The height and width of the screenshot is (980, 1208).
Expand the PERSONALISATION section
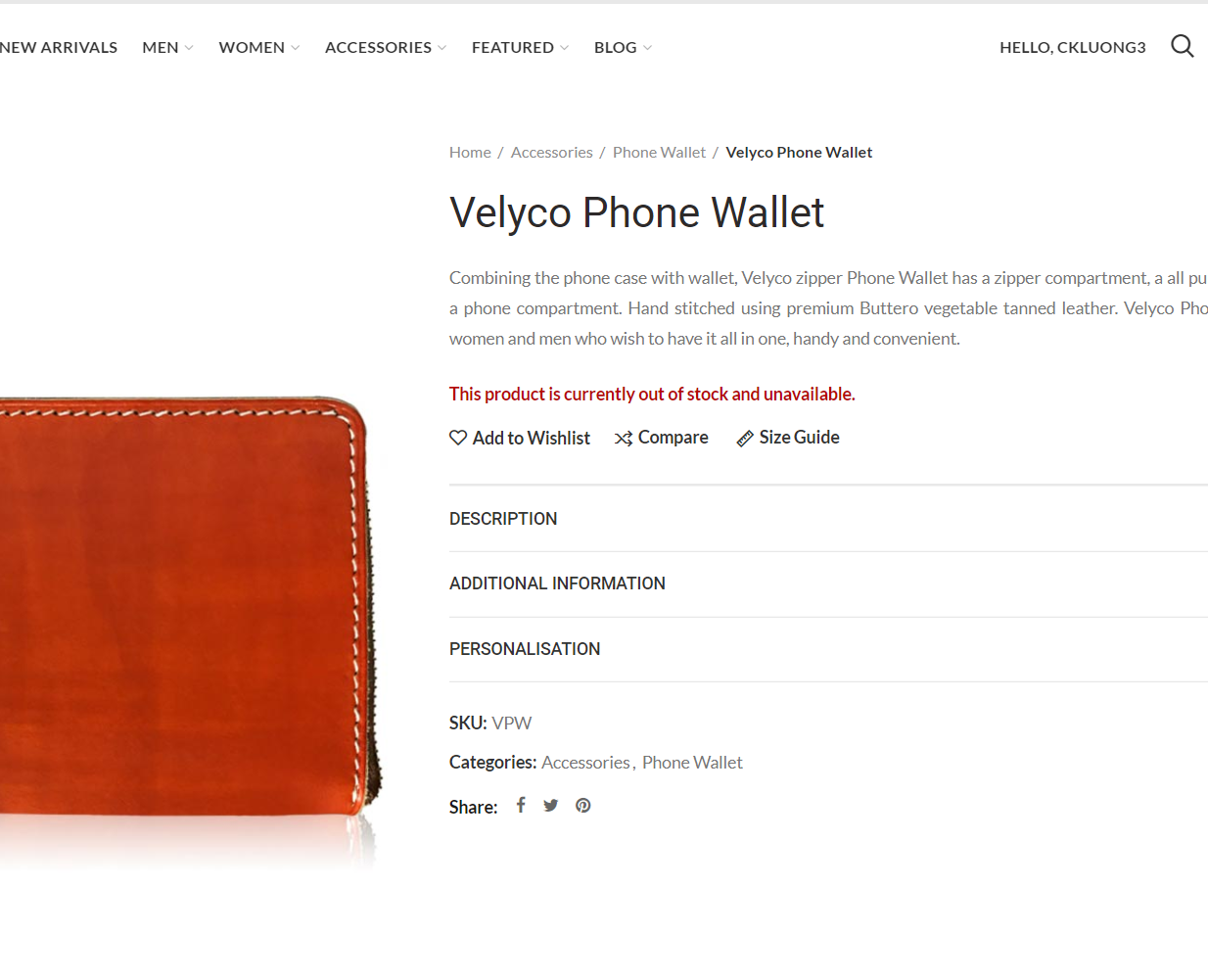828,649
